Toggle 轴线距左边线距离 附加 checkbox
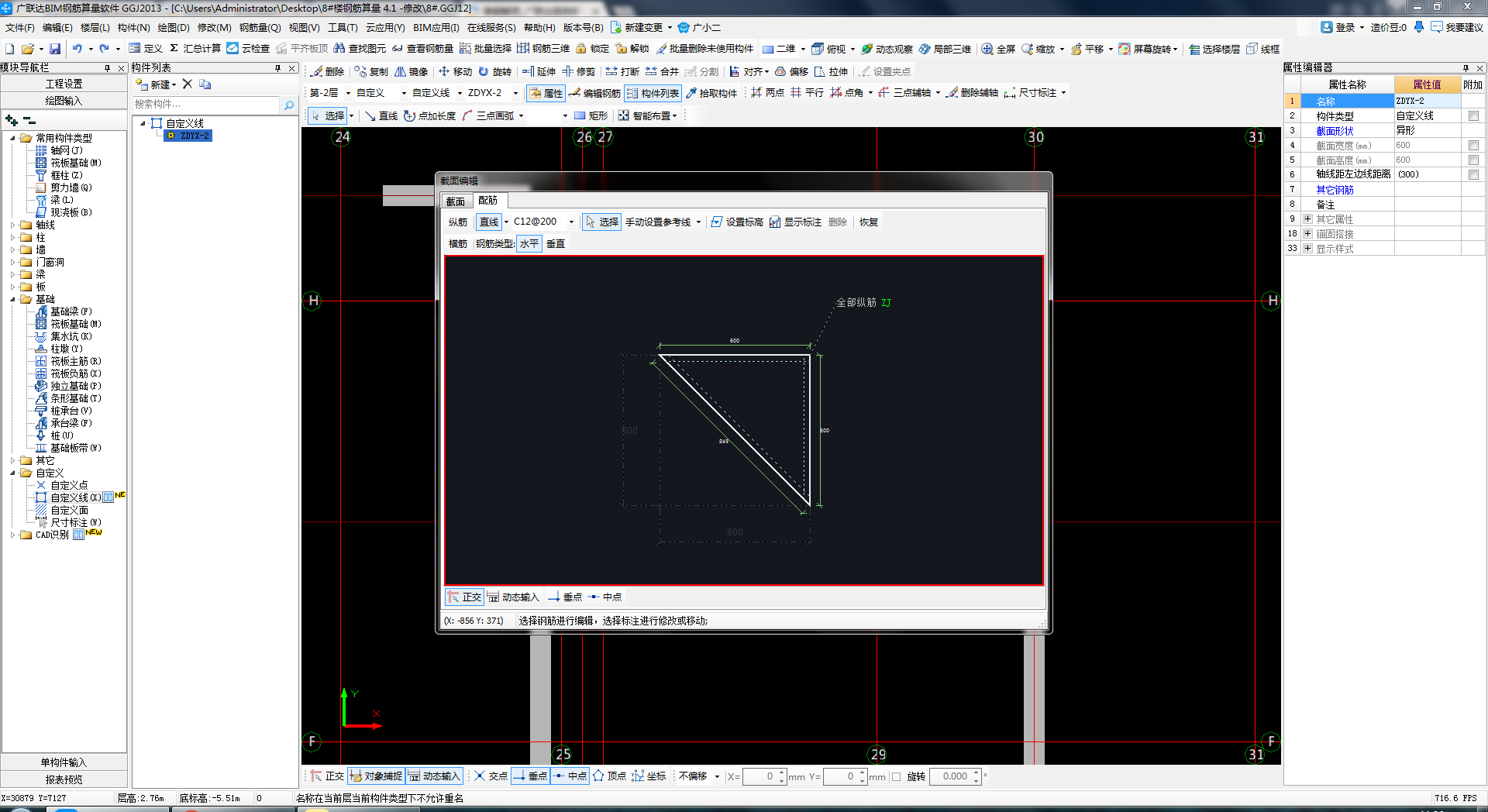Screen dimensions: 1488x812 pos(1473,174)
